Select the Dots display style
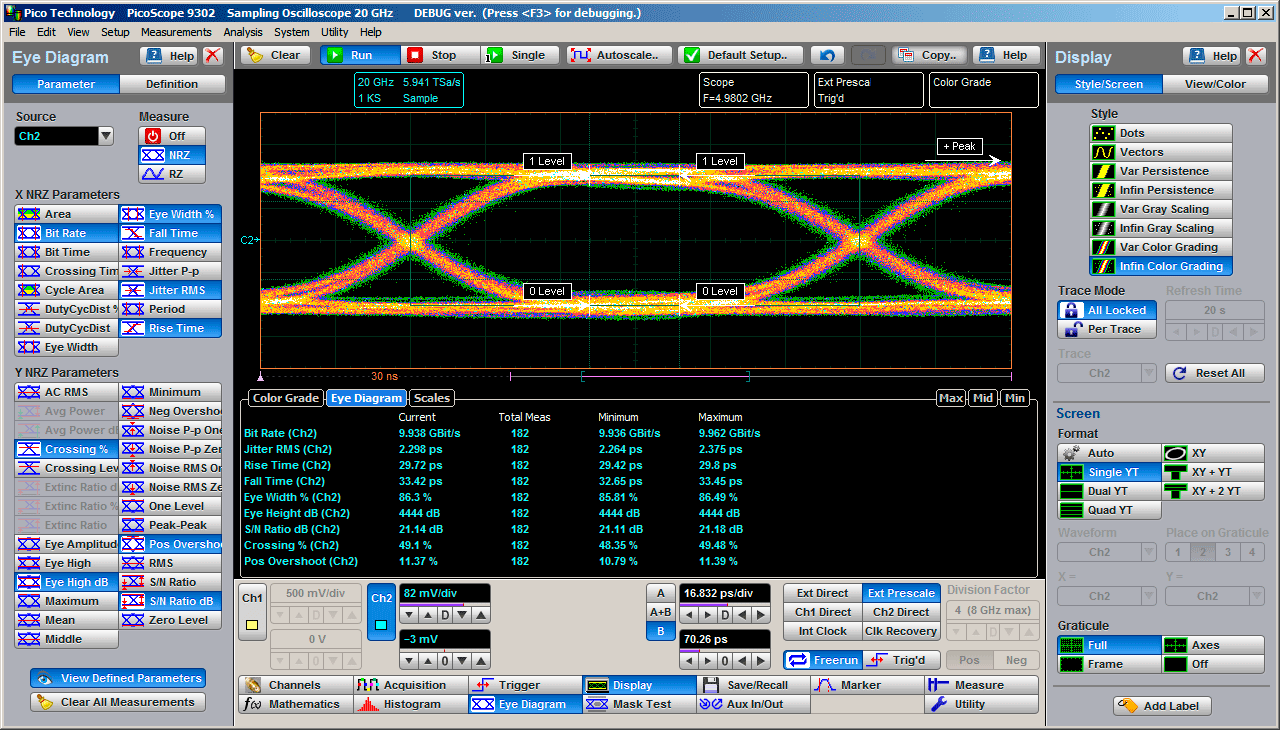This screenshot has height=730, width=1280. point(1160,133)
